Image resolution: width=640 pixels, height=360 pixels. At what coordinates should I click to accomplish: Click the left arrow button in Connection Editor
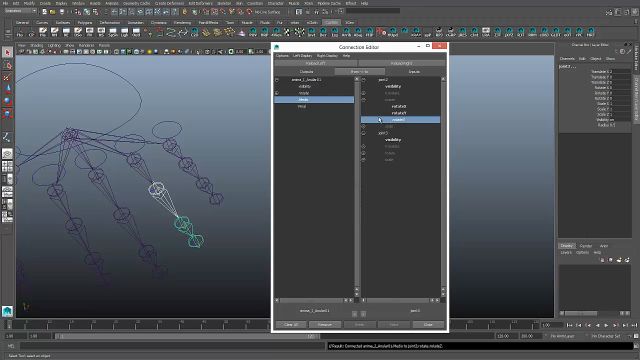tap(355, 314)
